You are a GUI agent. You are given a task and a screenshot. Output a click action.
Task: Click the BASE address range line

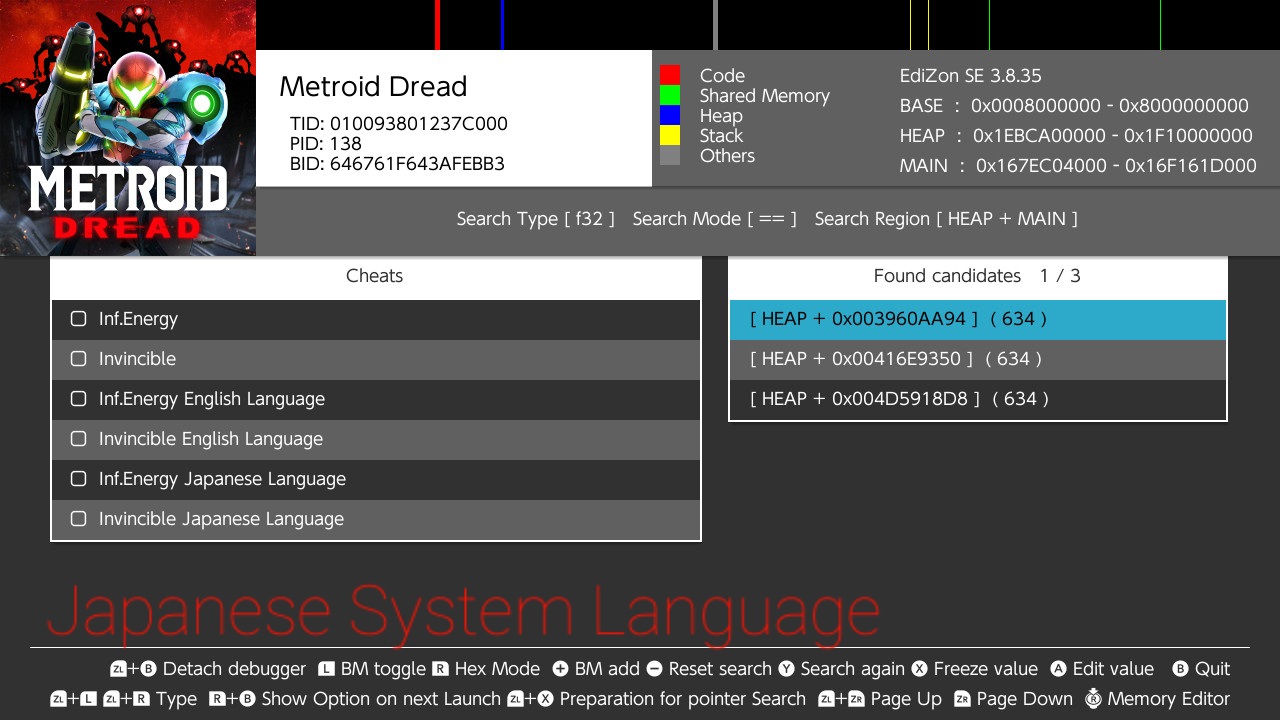click(x=1074, y=106)
